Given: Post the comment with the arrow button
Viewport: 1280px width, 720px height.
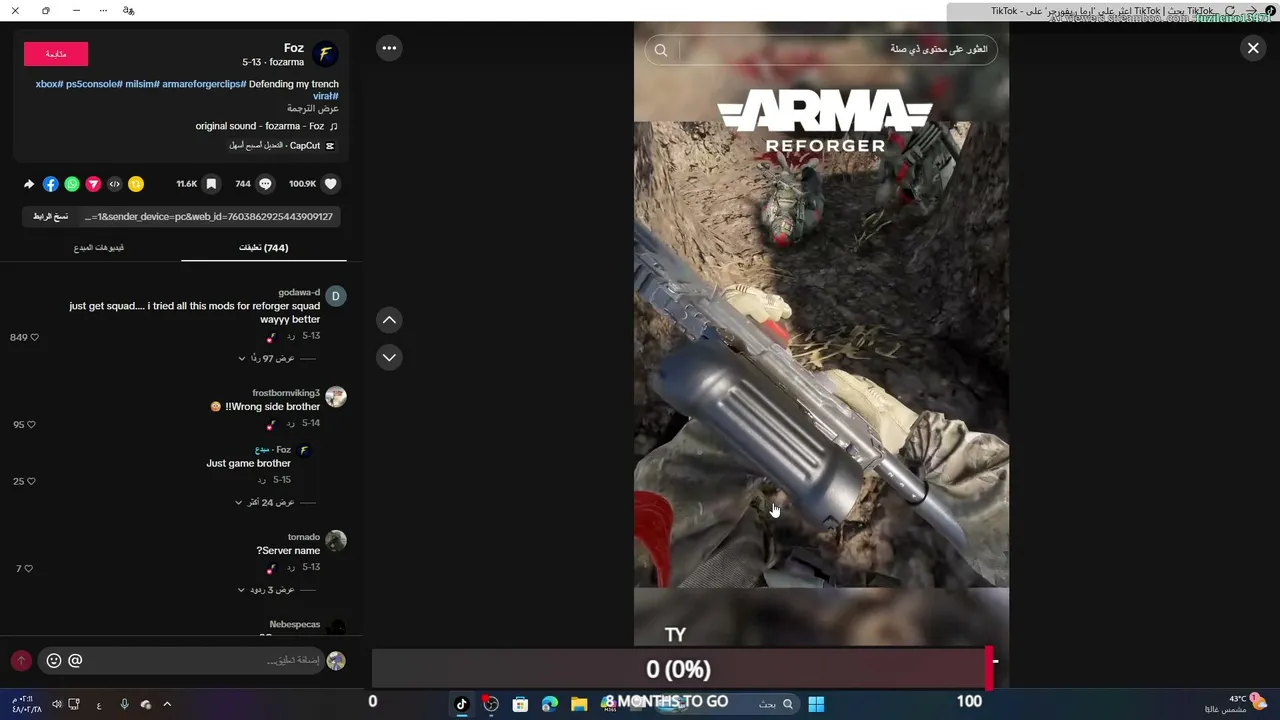Looking at the screenshot, I should pyautogui.click(x=21, y=661).
